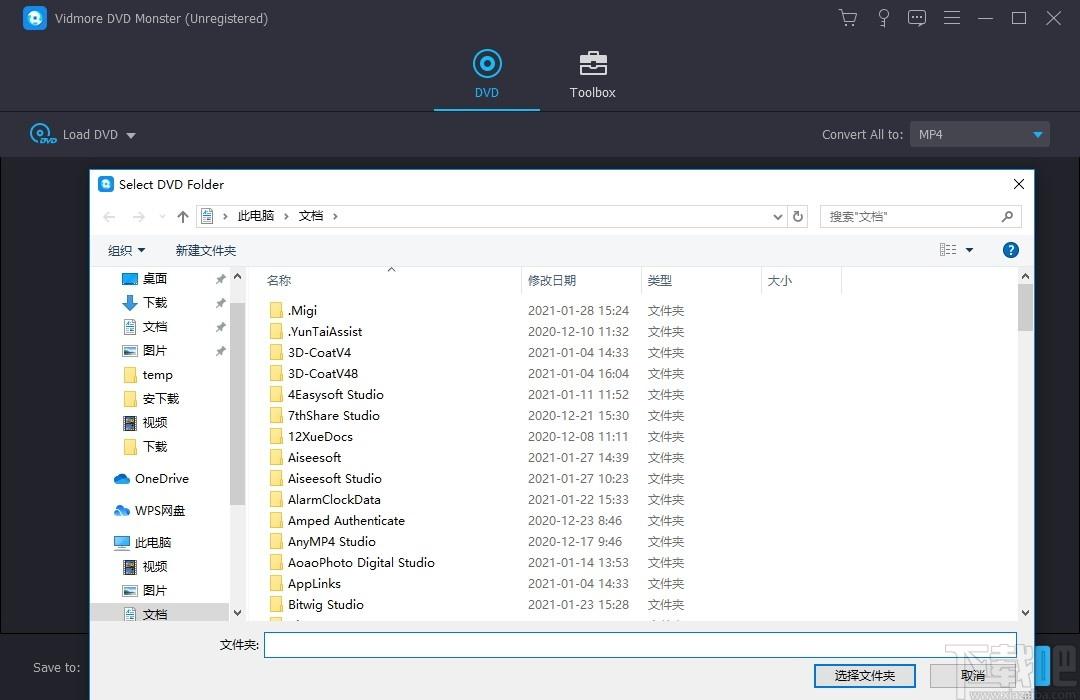Image resolution: width=1080 pixels, height=700 pixels.
Task: Select the AoaoPhoto Digital Studio folder
Action: pyautogui.click(x=361, y=563)
